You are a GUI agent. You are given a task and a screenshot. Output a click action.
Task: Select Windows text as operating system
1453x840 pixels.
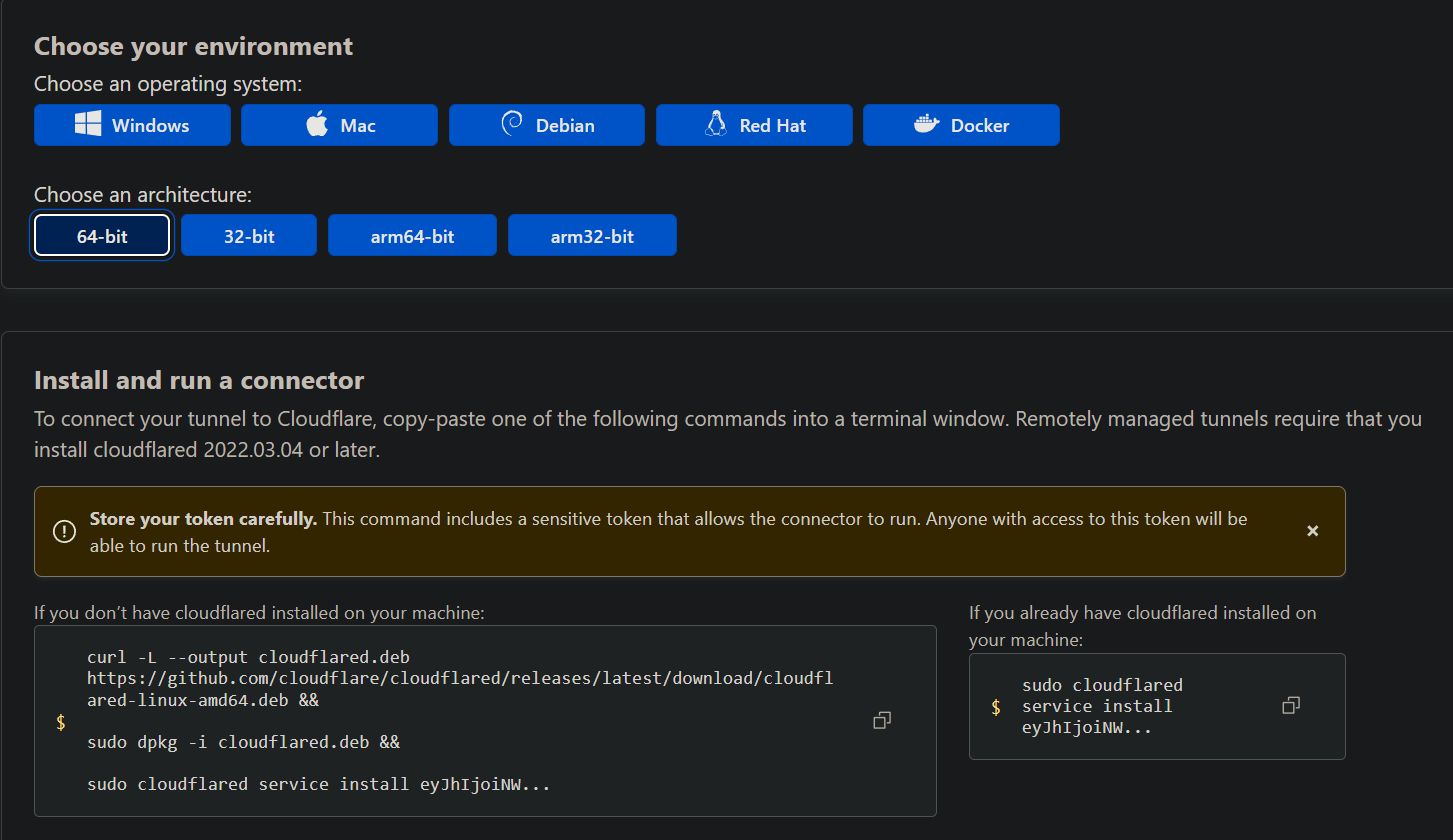pyautogui.click(x=151, y=125)
